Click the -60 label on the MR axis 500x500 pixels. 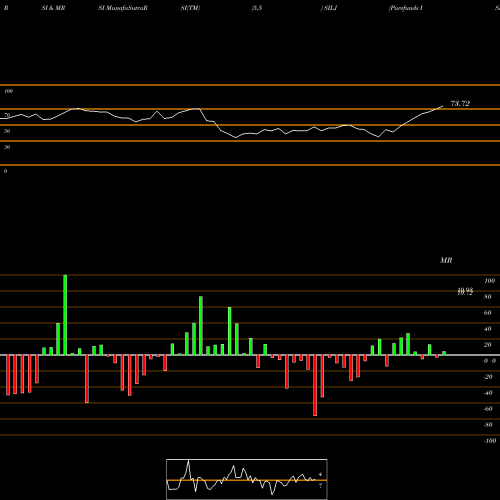[488, 409]
